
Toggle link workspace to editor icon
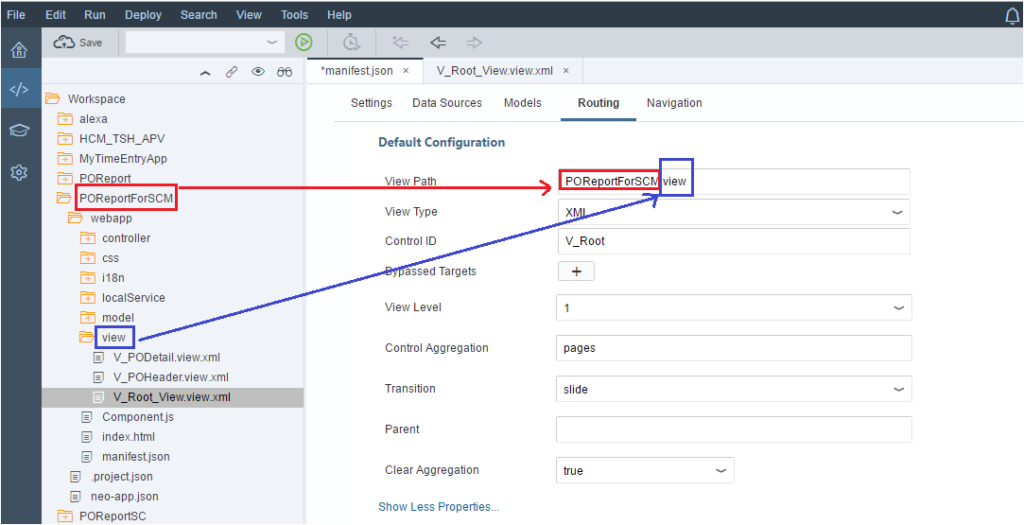click(x=231, y=72)
